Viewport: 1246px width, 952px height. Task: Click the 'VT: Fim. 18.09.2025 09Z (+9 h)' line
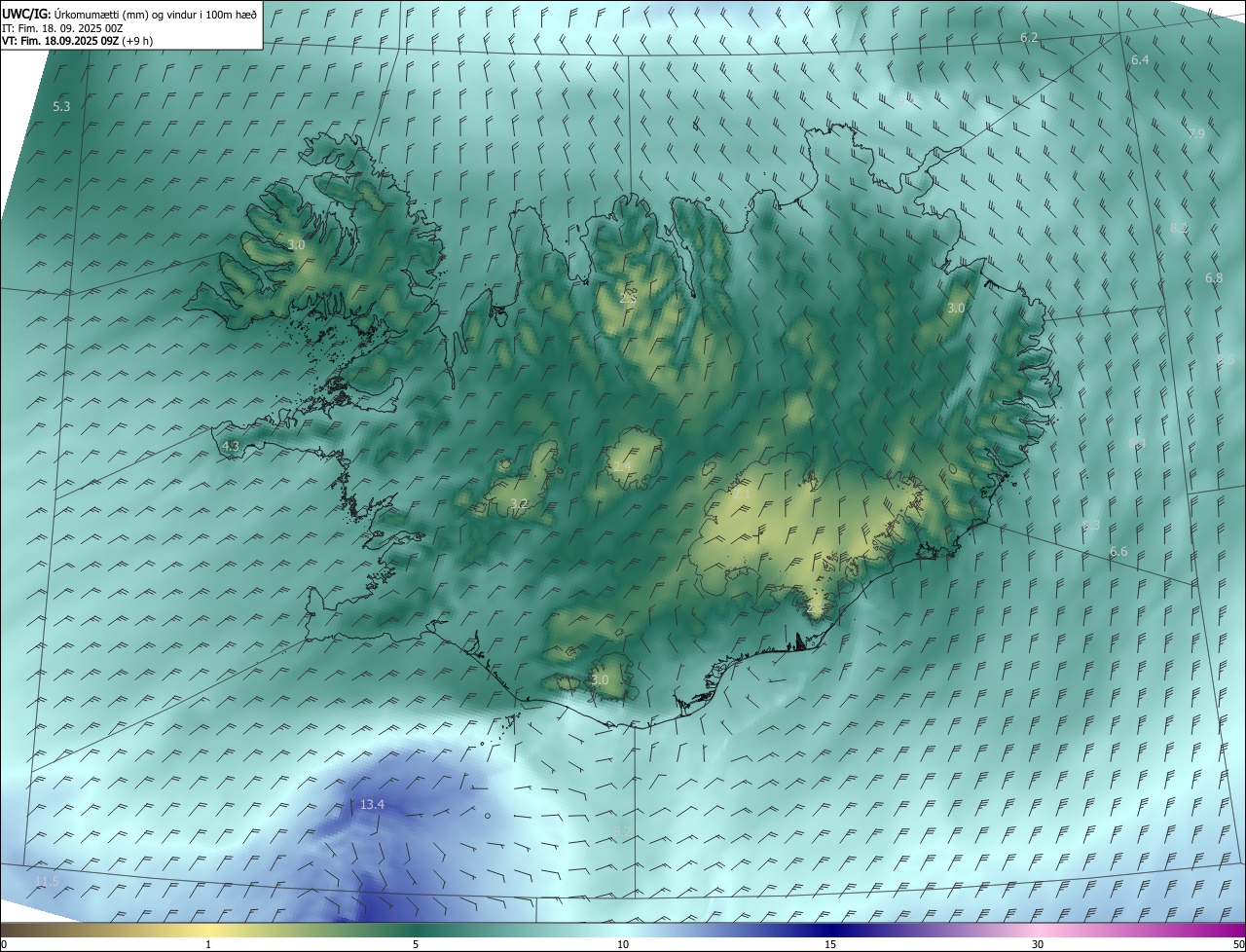click(78, 41)
